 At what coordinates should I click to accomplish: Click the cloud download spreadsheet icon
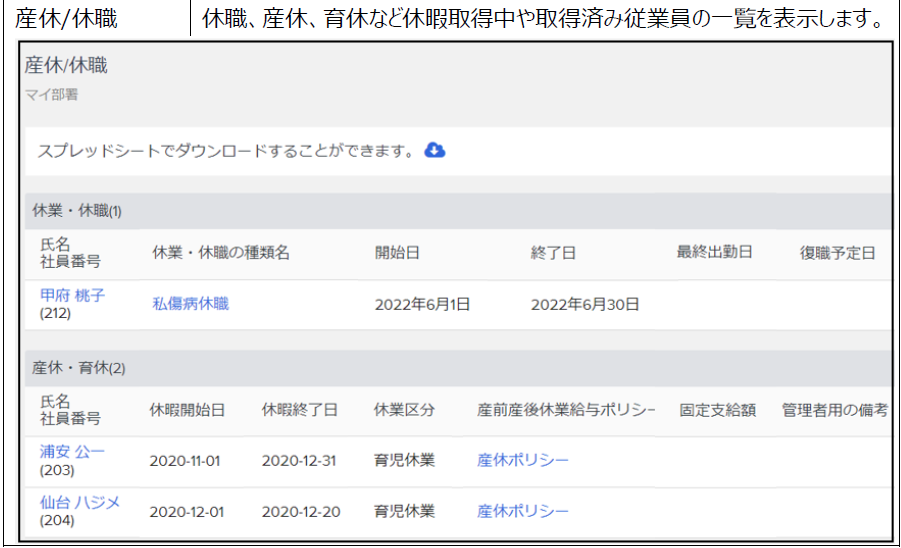[x=435, y=150]
